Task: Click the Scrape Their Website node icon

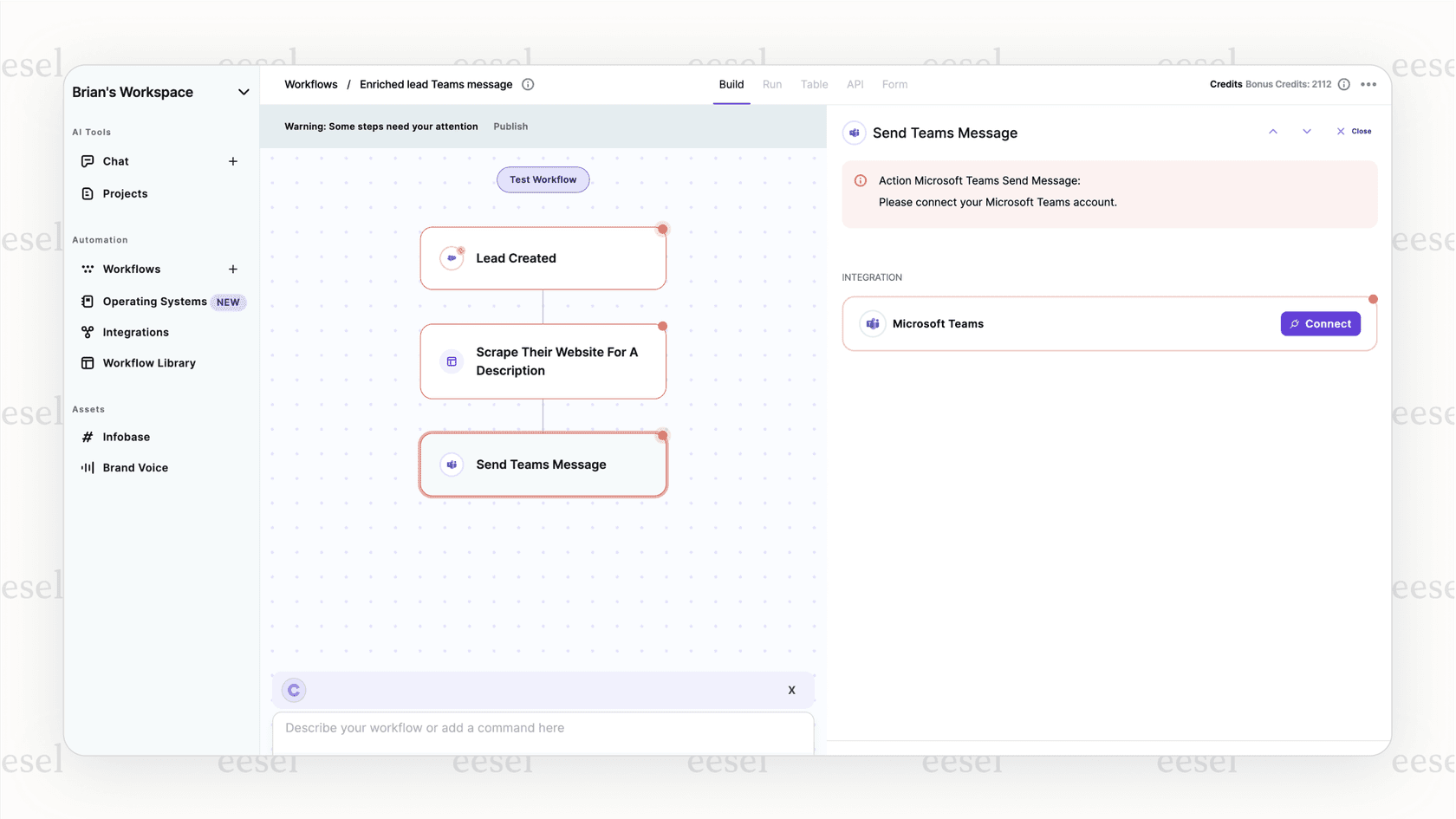Action: (x=452, y=361)
